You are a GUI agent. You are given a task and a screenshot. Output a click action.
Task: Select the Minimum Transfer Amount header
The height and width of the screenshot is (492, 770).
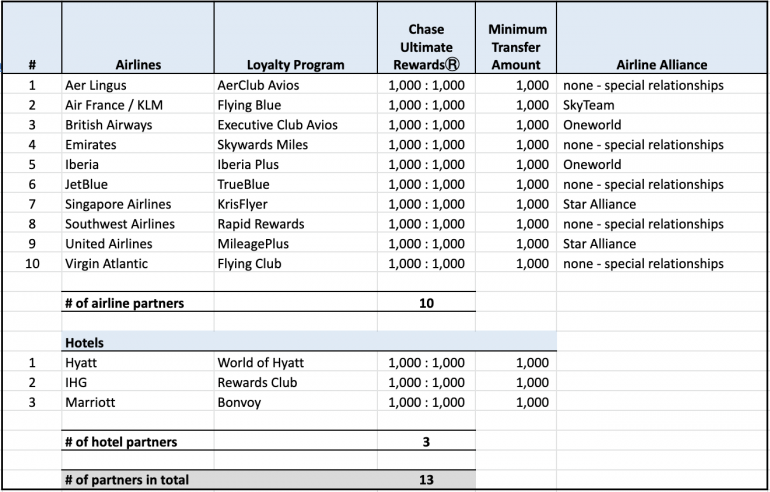tap(515, 47)
